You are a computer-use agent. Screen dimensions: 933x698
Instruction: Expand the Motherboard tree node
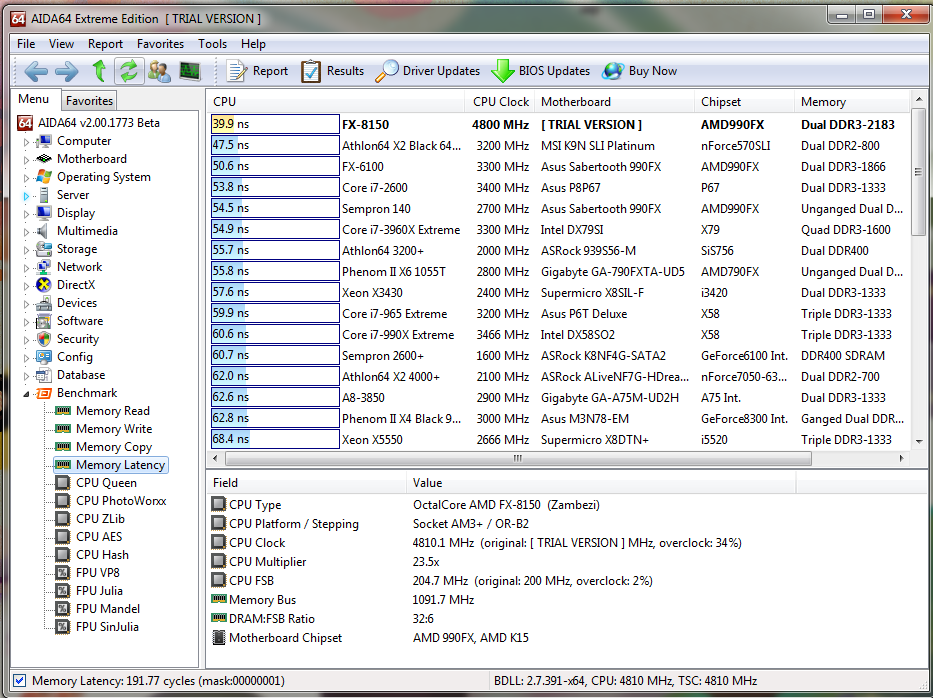click(26, 160)
